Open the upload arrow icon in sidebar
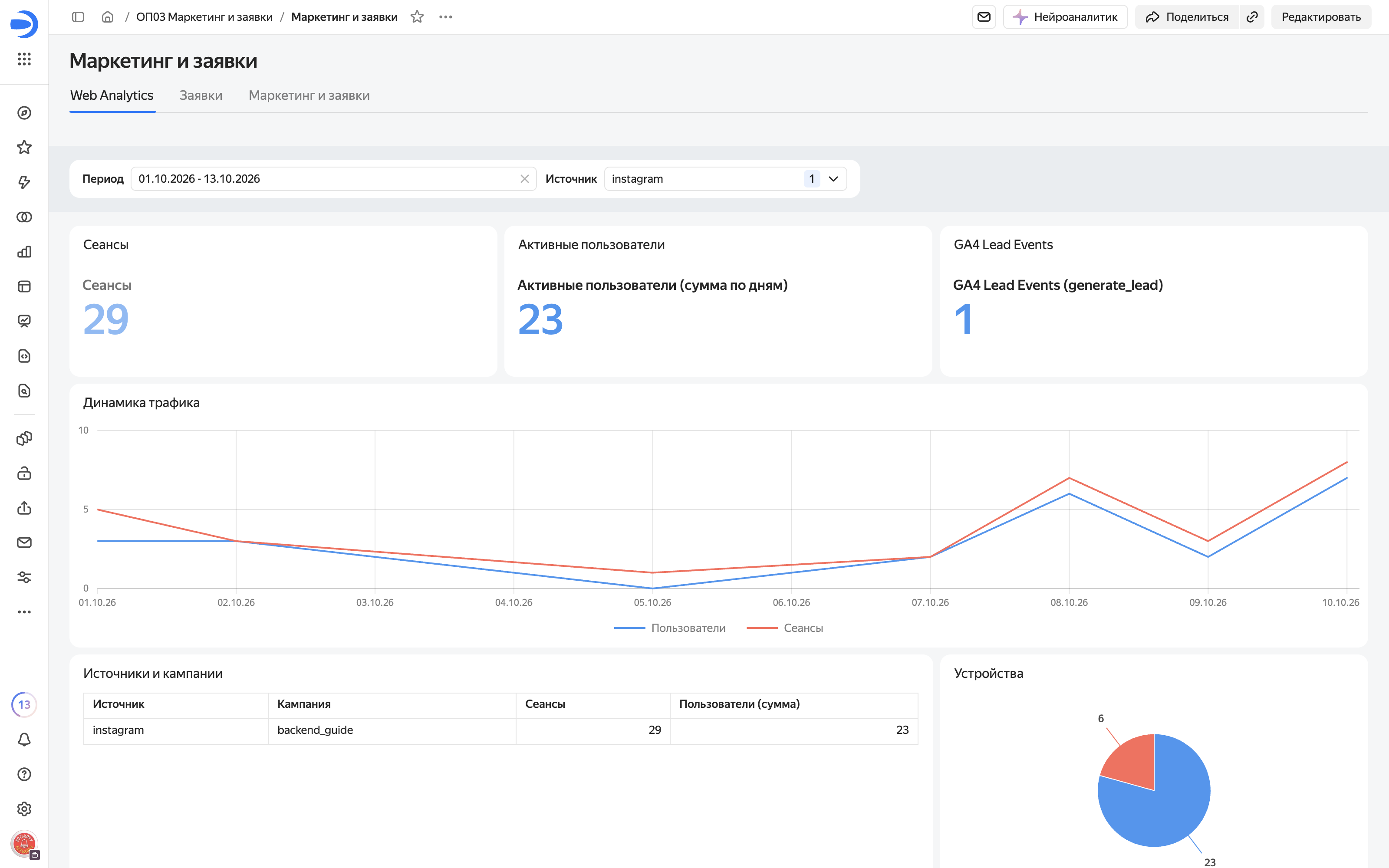 click(x=24, y=508)
